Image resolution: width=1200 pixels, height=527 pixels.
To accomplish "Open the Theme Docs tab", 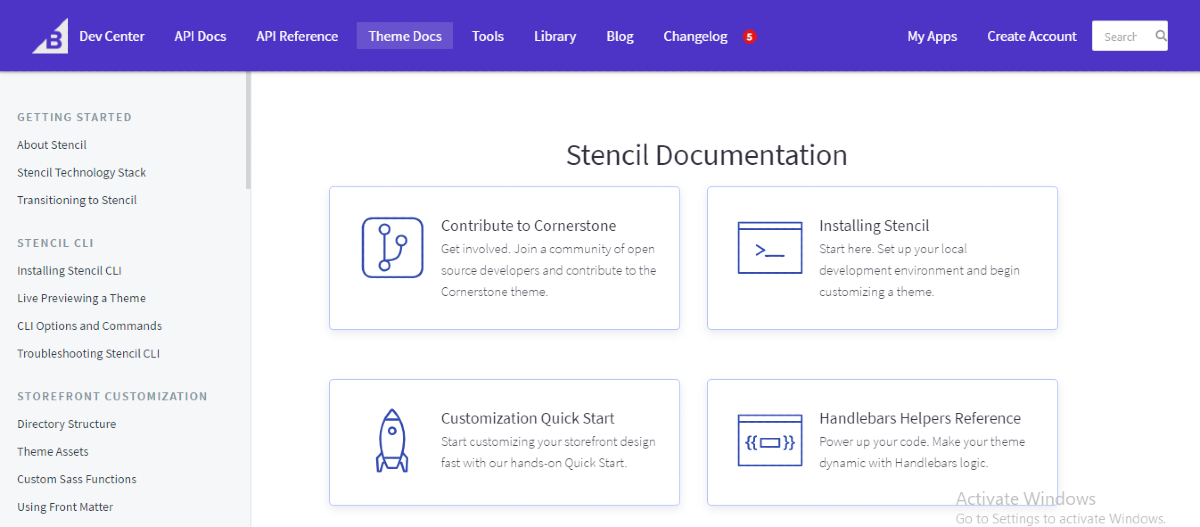I will click(x=405, y=36).
